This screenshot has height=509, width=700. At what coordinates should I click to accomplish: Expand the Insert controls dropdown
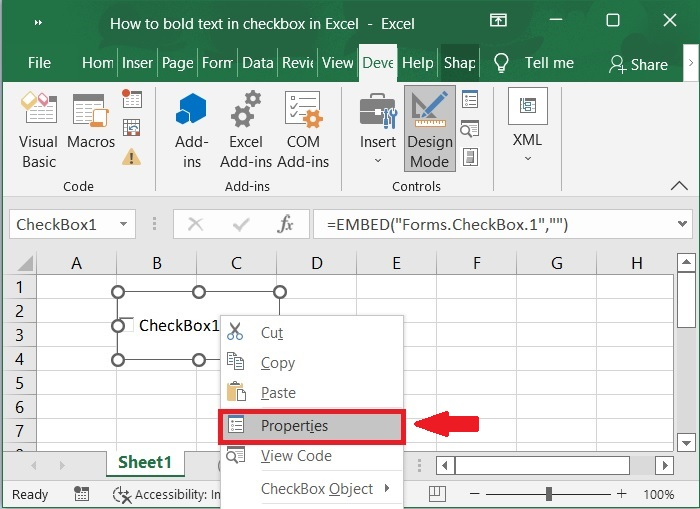[x=378, y=128]
